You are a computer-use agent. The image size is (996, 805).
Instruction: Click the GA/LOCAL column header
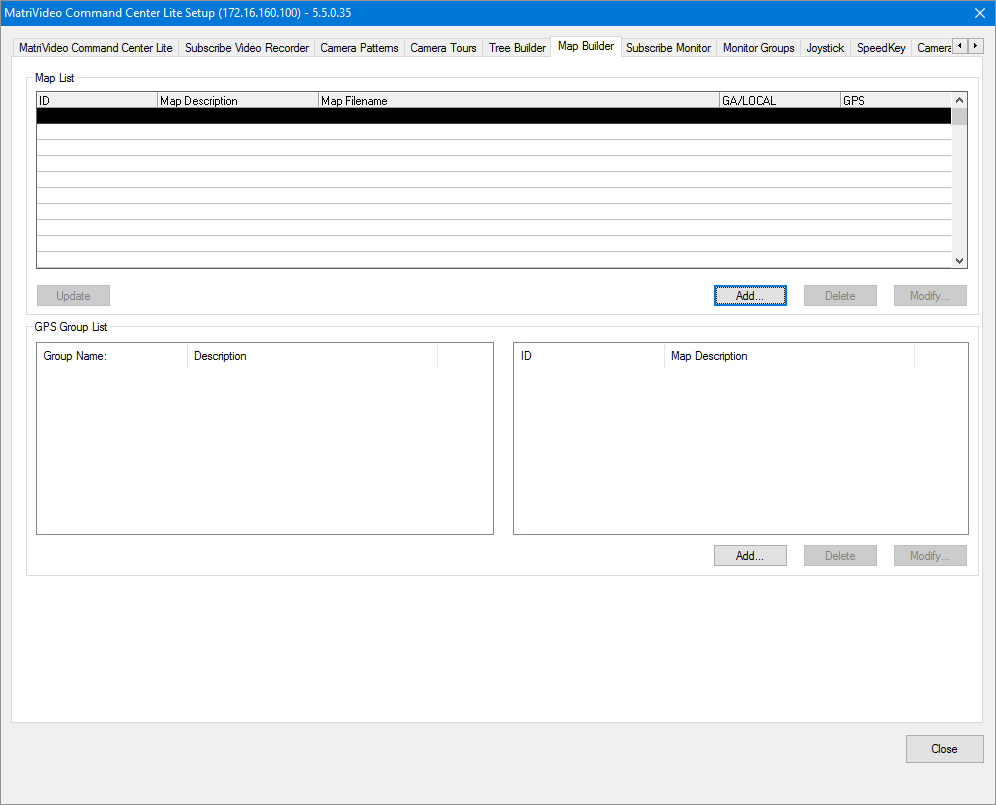click(779, 101)
